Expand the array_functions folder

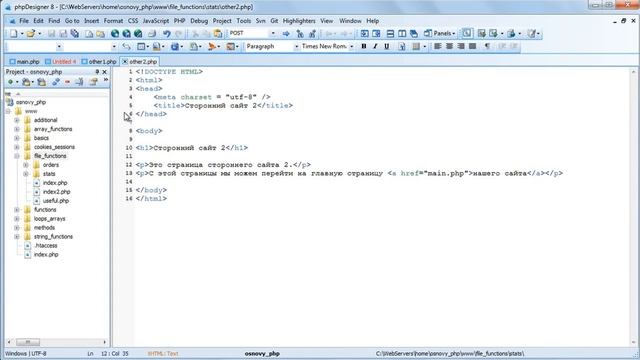pyautogui.click(x=17, y=129)
